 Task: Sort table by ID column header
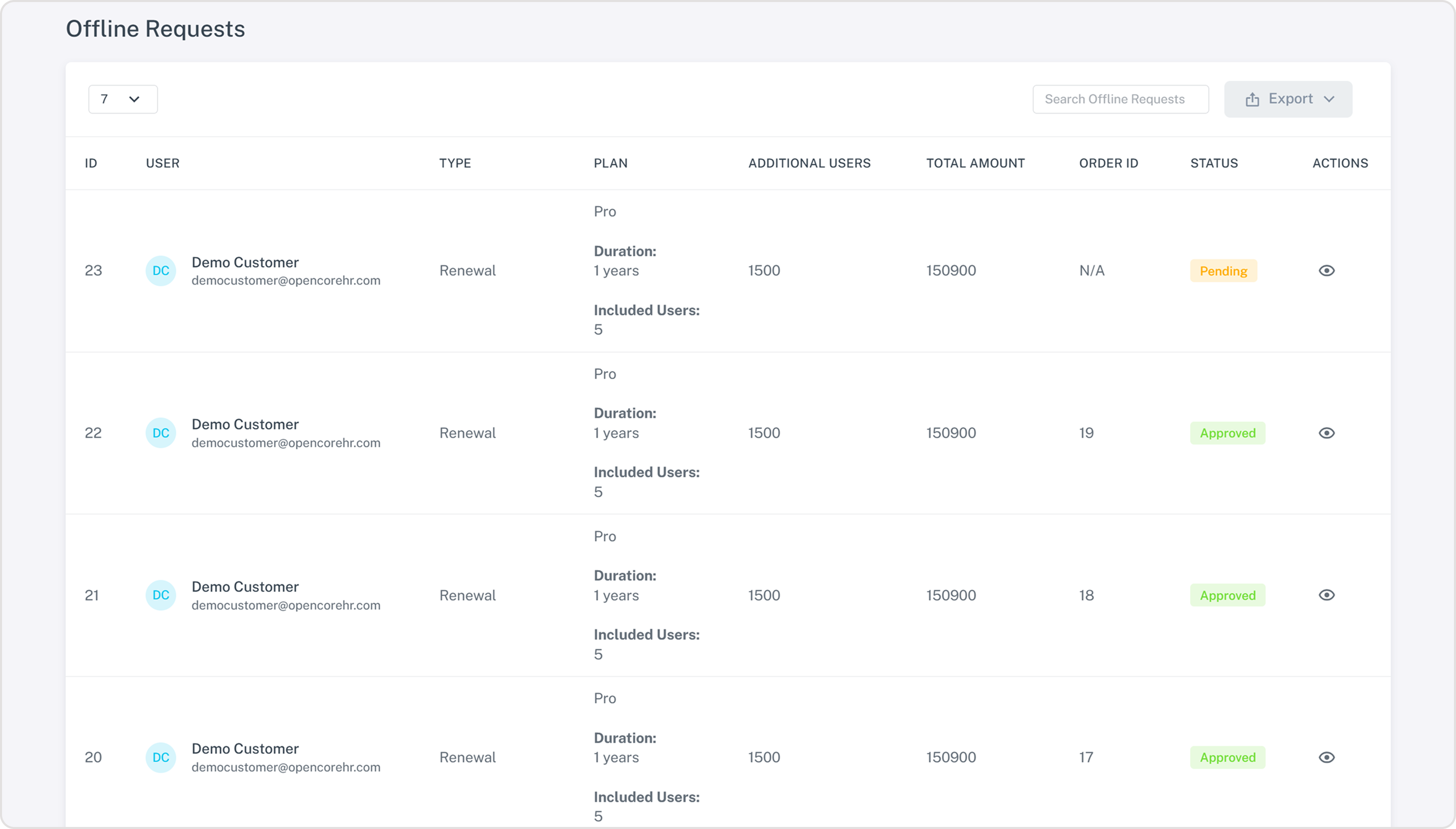[91, 163]
